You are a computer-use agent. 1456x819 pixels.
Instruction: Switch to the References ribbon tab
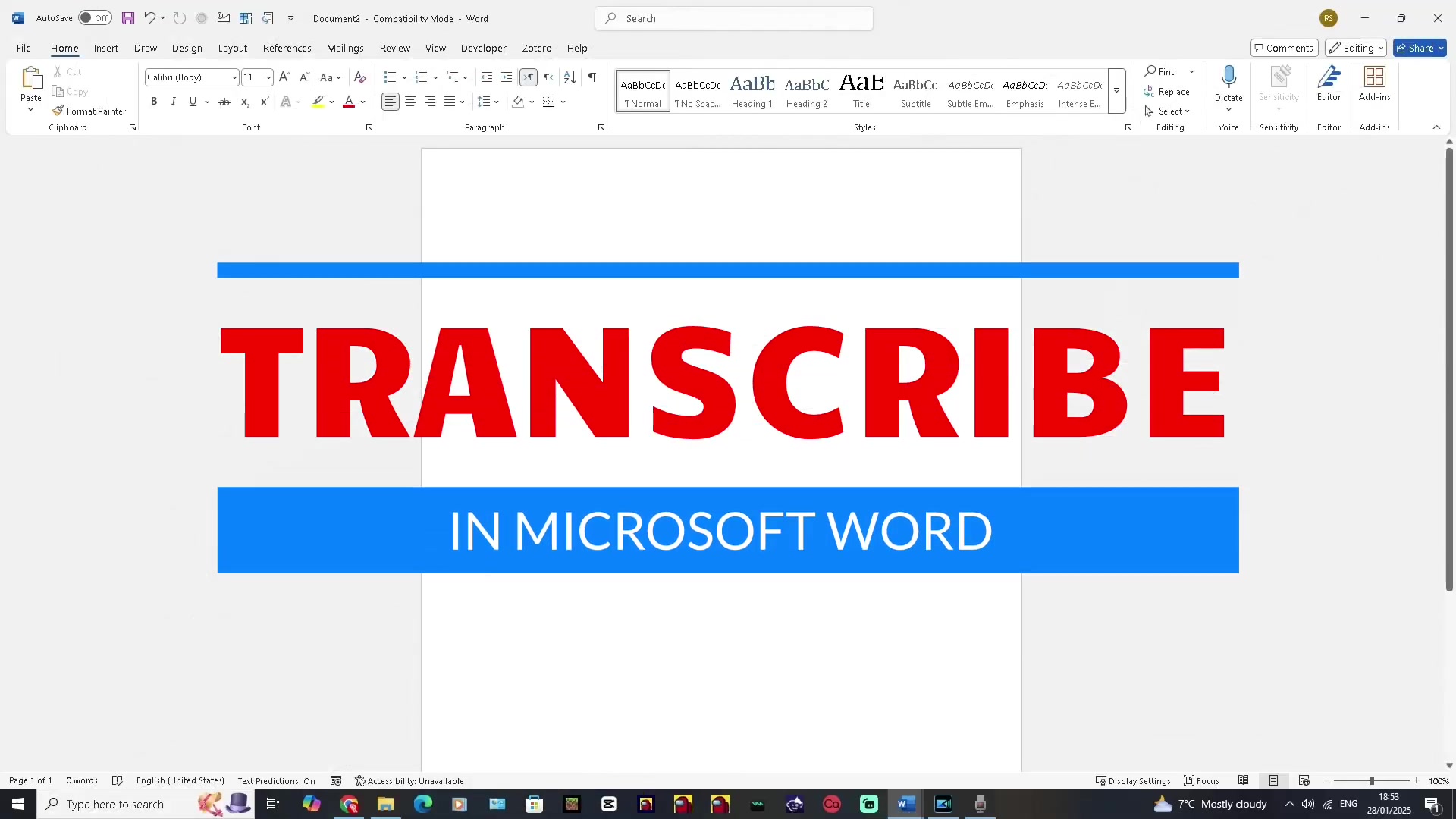point(287,48)
